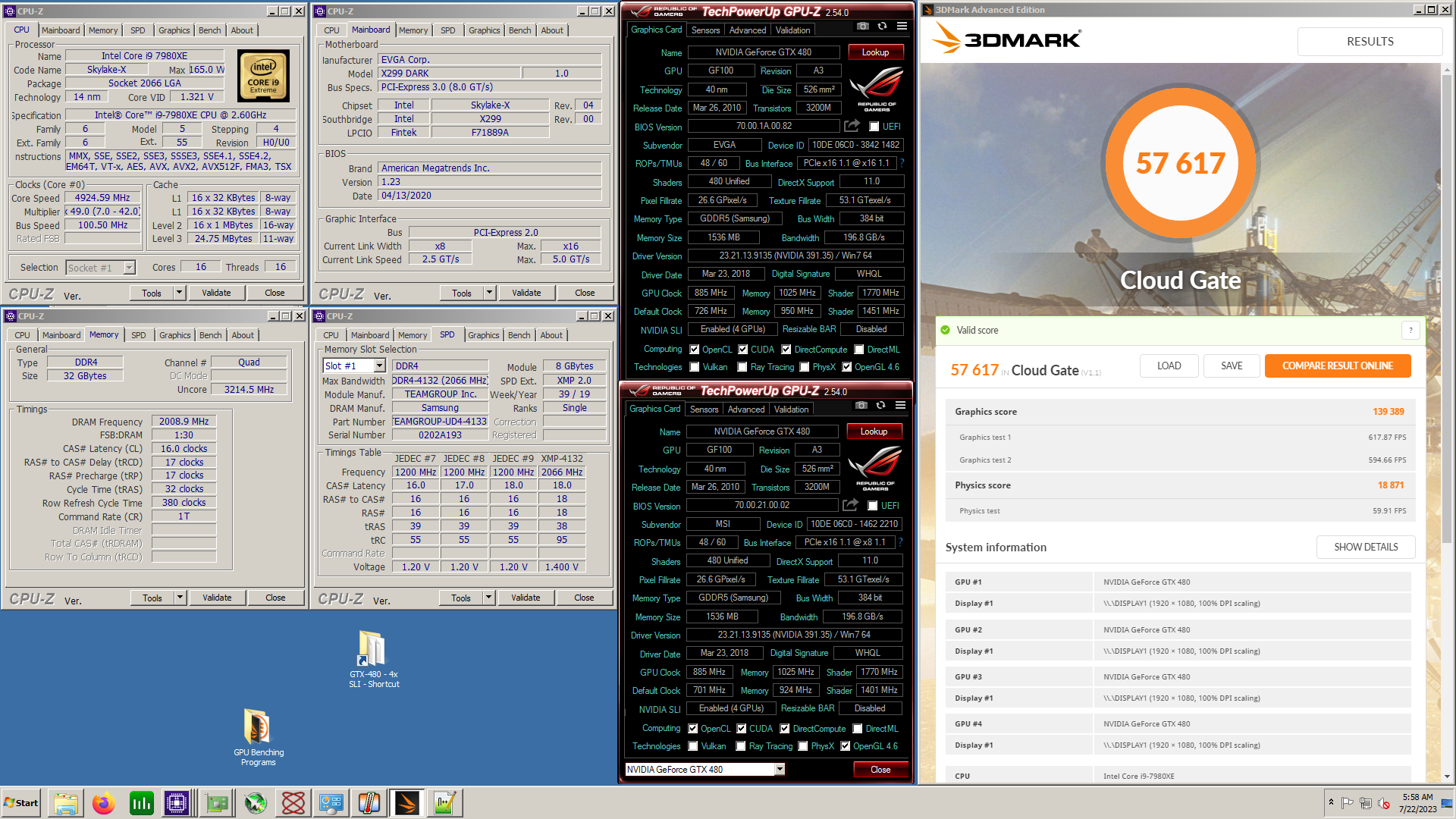Open the Graphics tab in the CPU-Z Mainboard window
Image resolution: width=1456 pixels, height=819 pixels.
pyautogui.click(x=484, y=30)
